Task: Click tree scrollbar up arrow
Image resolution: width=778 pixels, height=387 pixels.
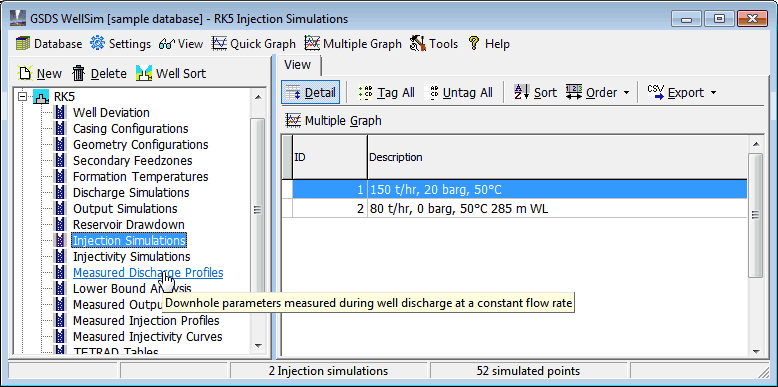Action: tap(258, 97)
